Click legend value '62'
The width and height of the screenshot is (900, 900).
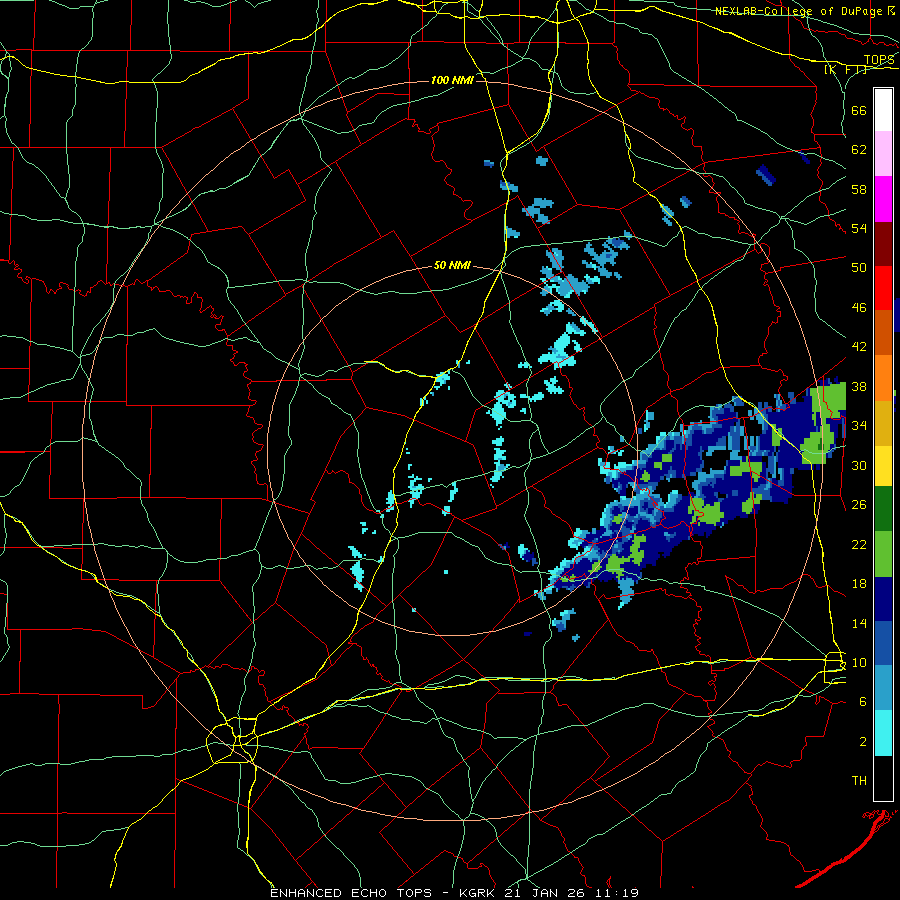click(x=859, y=150)
